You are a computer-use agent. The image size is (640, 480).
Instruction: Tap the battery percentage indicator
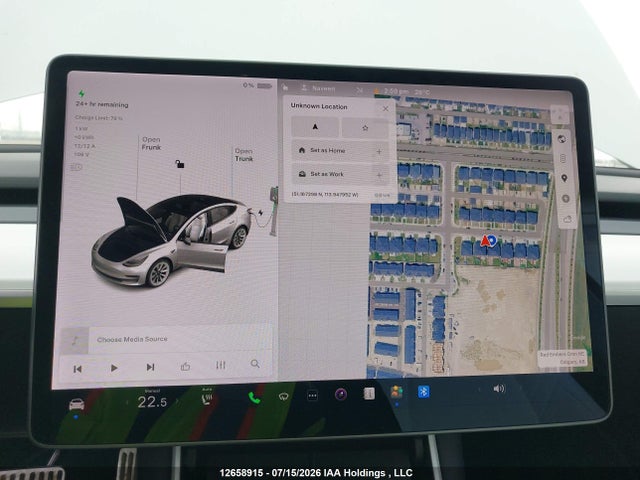pyautogui.click(x=257, y=85)
